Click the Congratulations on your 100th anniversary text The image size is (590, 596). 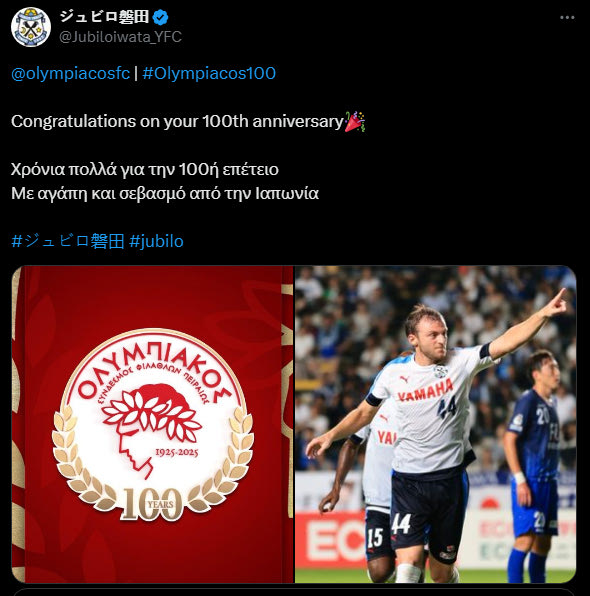coord(177,121)
